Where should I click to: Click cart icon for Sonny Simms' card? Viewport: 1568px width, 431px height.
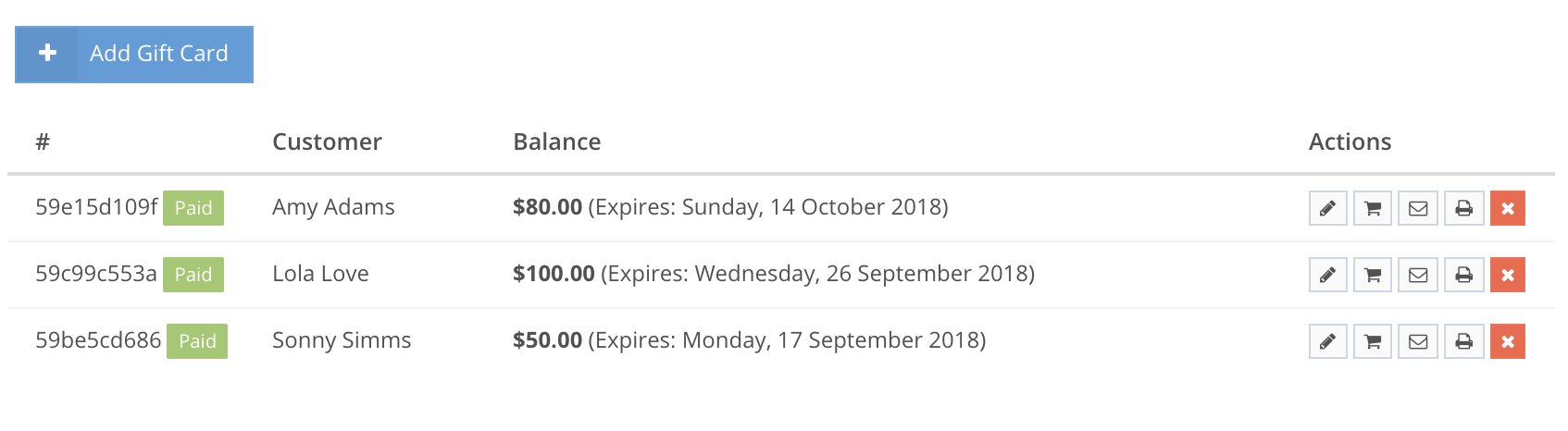[1373, 341]
